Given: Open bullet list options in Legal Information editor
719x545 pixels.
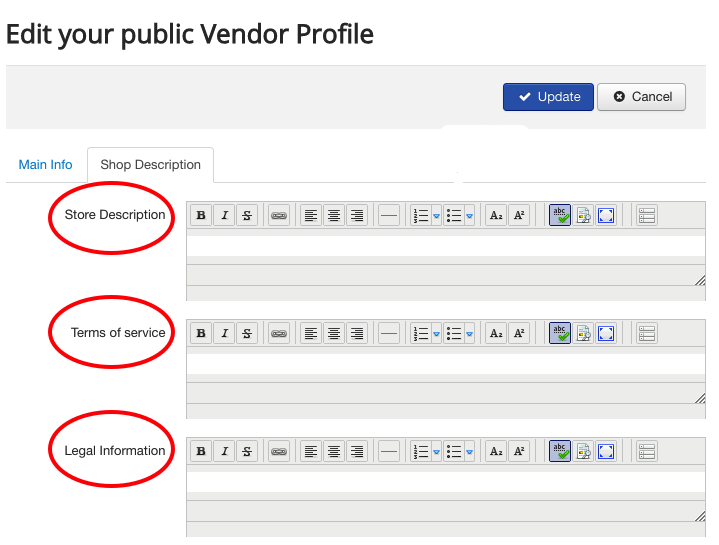Looking at the screenshot, I should (x=470, y=451).
